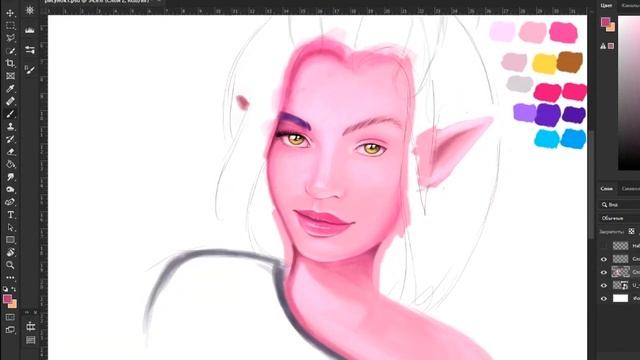Select the Brush tool
The width and height of the screenshot is (640, 360).
coord(10,114)
